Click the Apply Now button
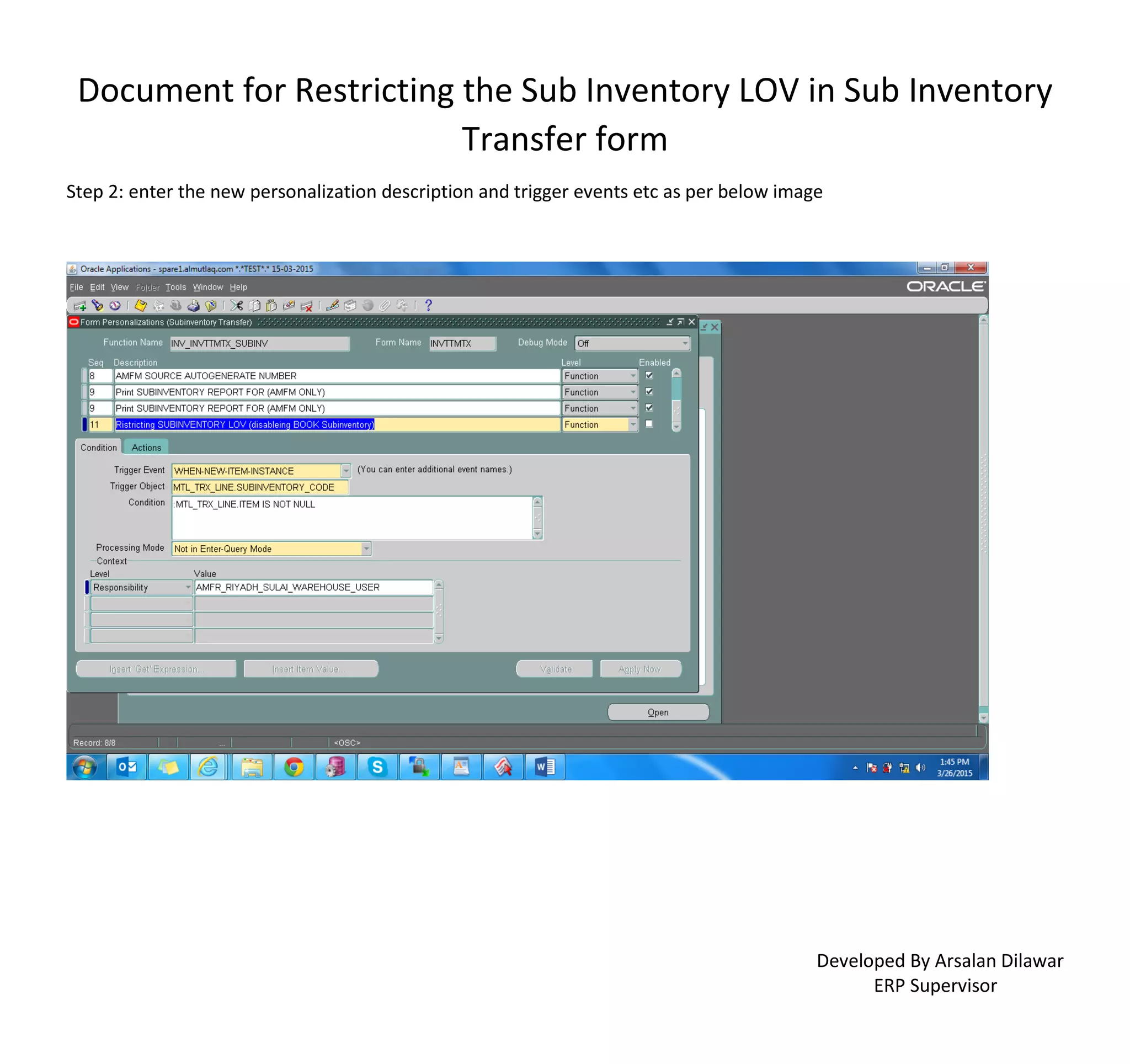The image size is (1130, 1064). [639, 669]
